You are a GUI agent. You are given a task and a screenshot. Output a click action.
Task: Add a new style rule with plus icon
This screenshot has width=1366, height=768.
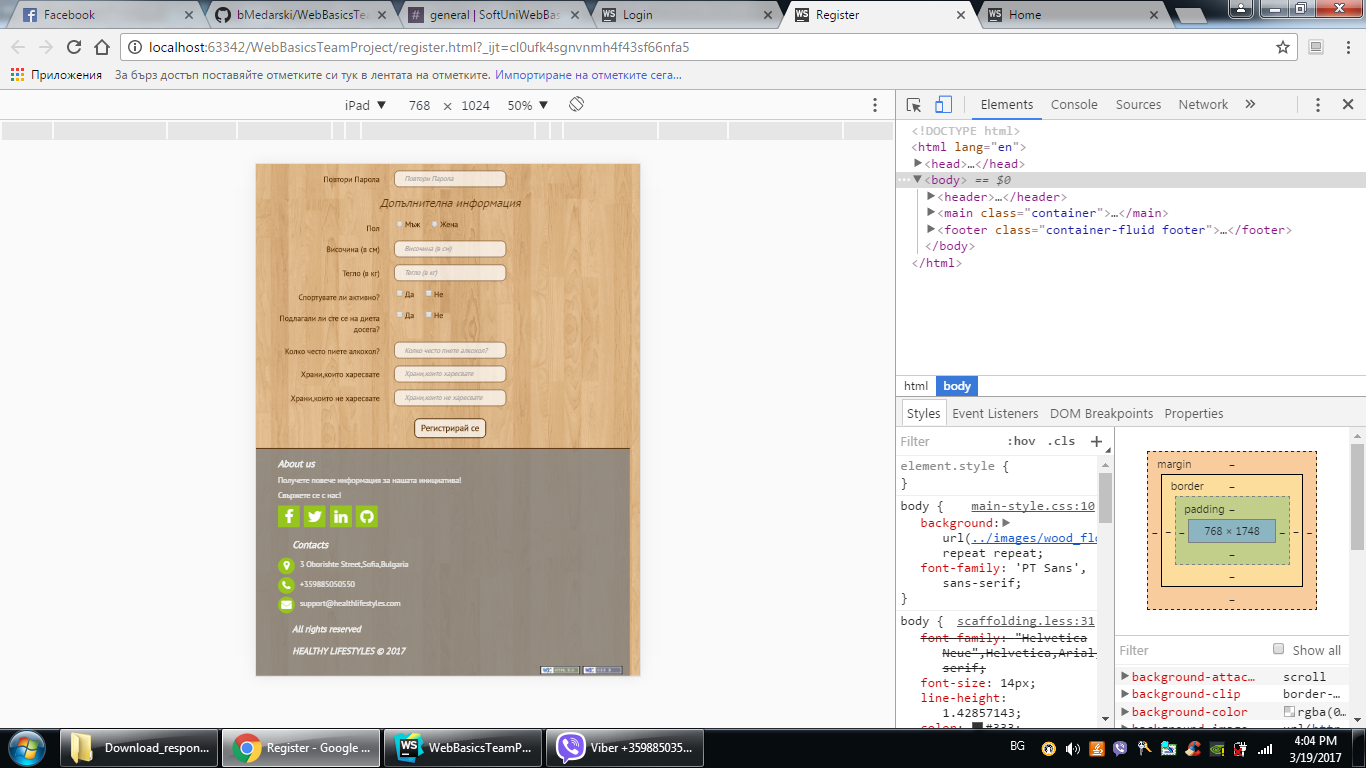[1096, 441]
